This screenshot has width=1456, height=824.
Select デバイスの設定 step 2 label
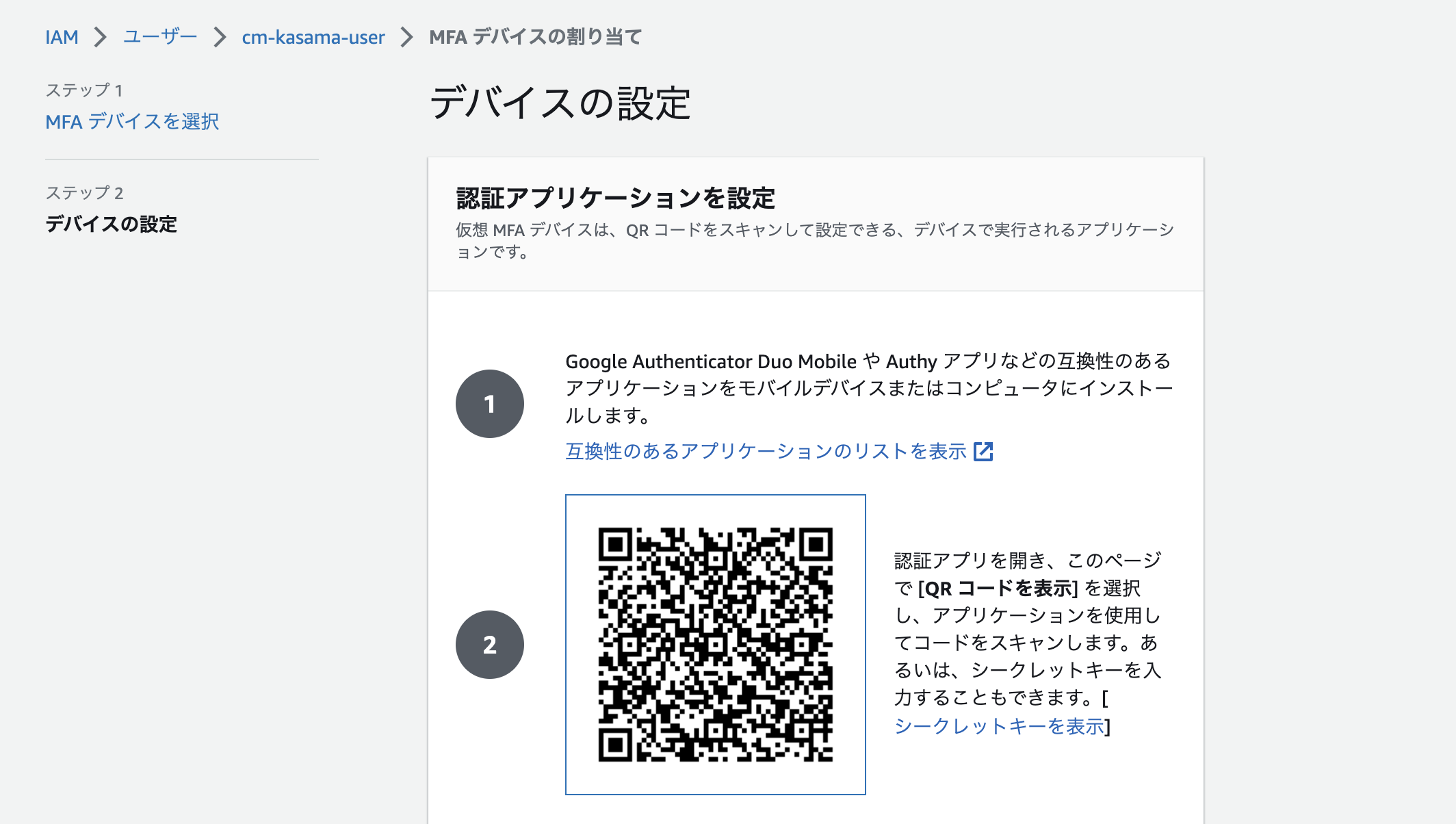[112, 224]
